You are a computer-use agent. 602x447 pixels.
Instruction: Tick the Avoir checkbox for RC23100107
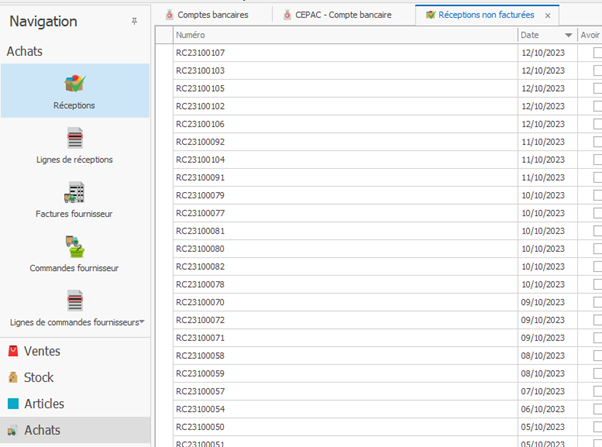pos(597,53)
